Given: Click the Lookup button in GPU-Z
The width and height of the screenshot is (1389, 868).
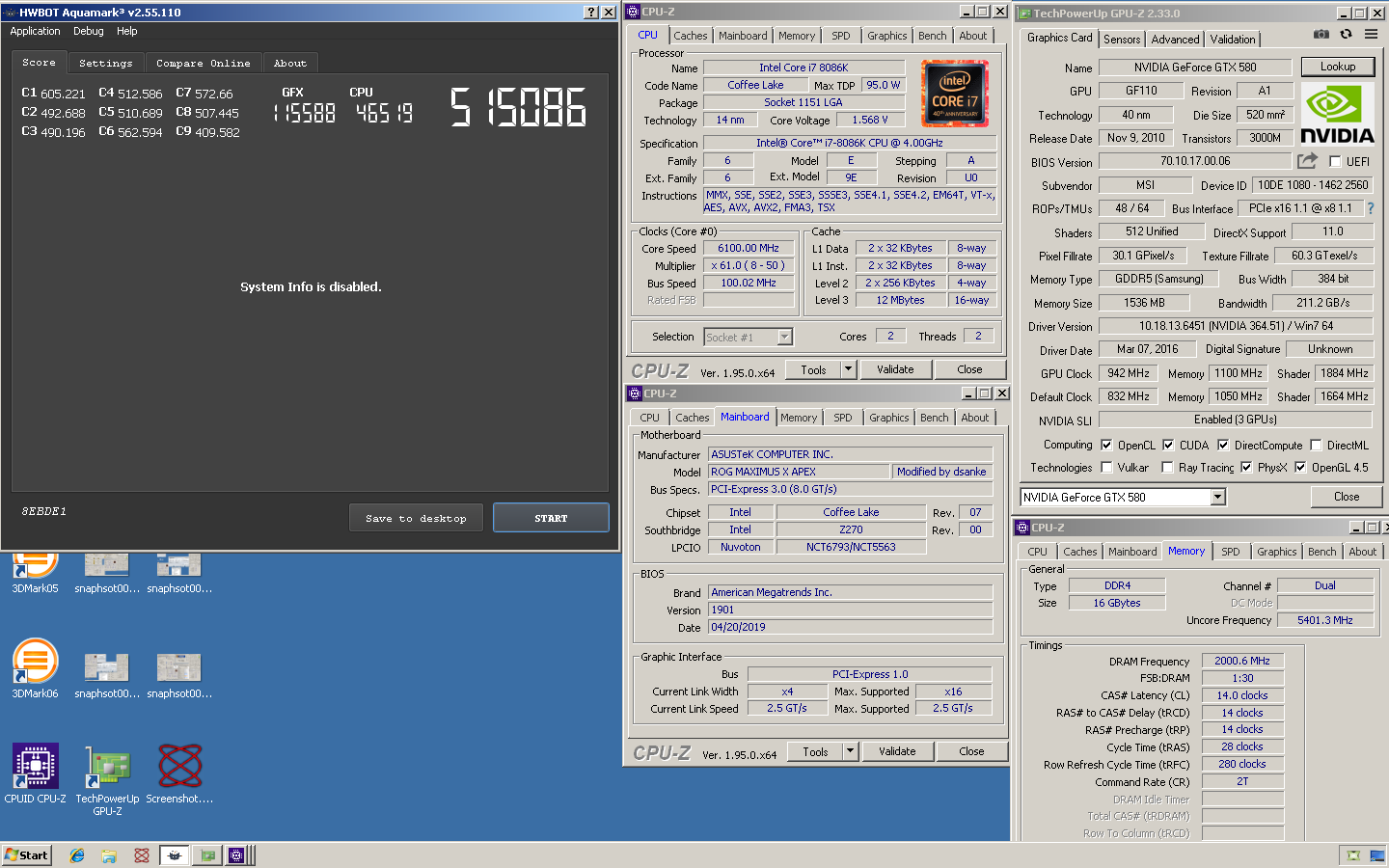Looking at the screenshot, I should 1338,67.
